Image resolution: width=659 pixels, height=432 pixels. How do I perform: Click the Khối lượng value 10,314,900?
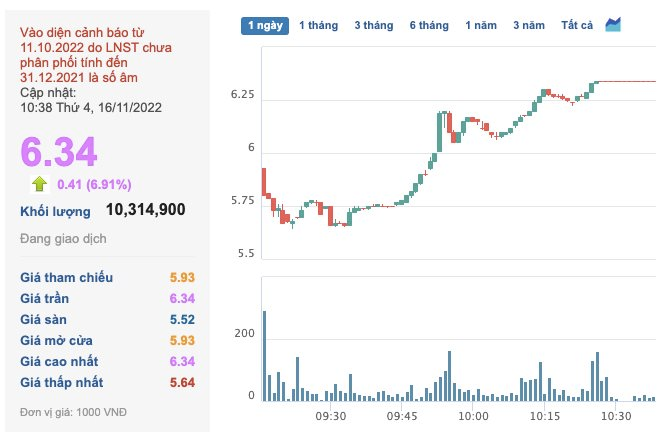pyautogui.click(x=145, y=210)
